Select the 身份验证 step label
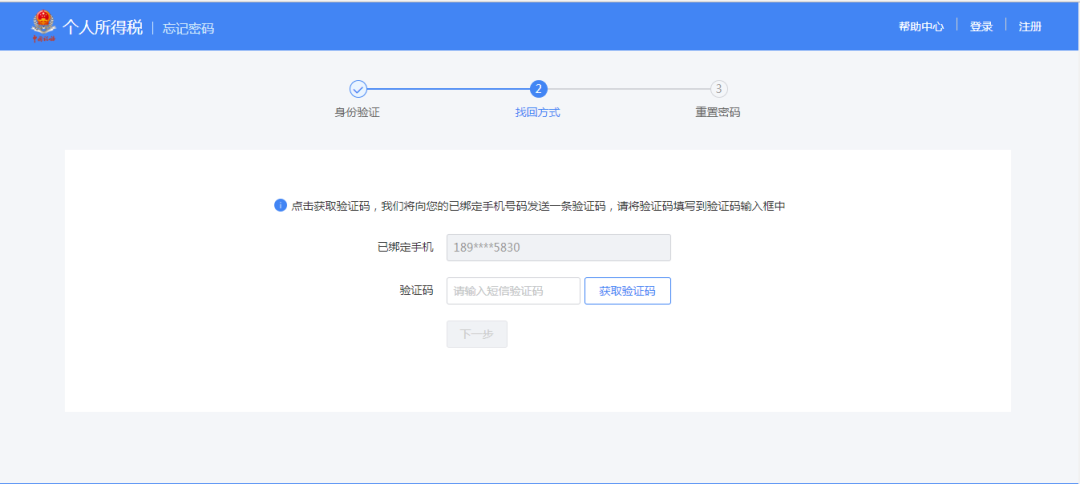Screen dimensions: 1080x484 pos(357,112)
